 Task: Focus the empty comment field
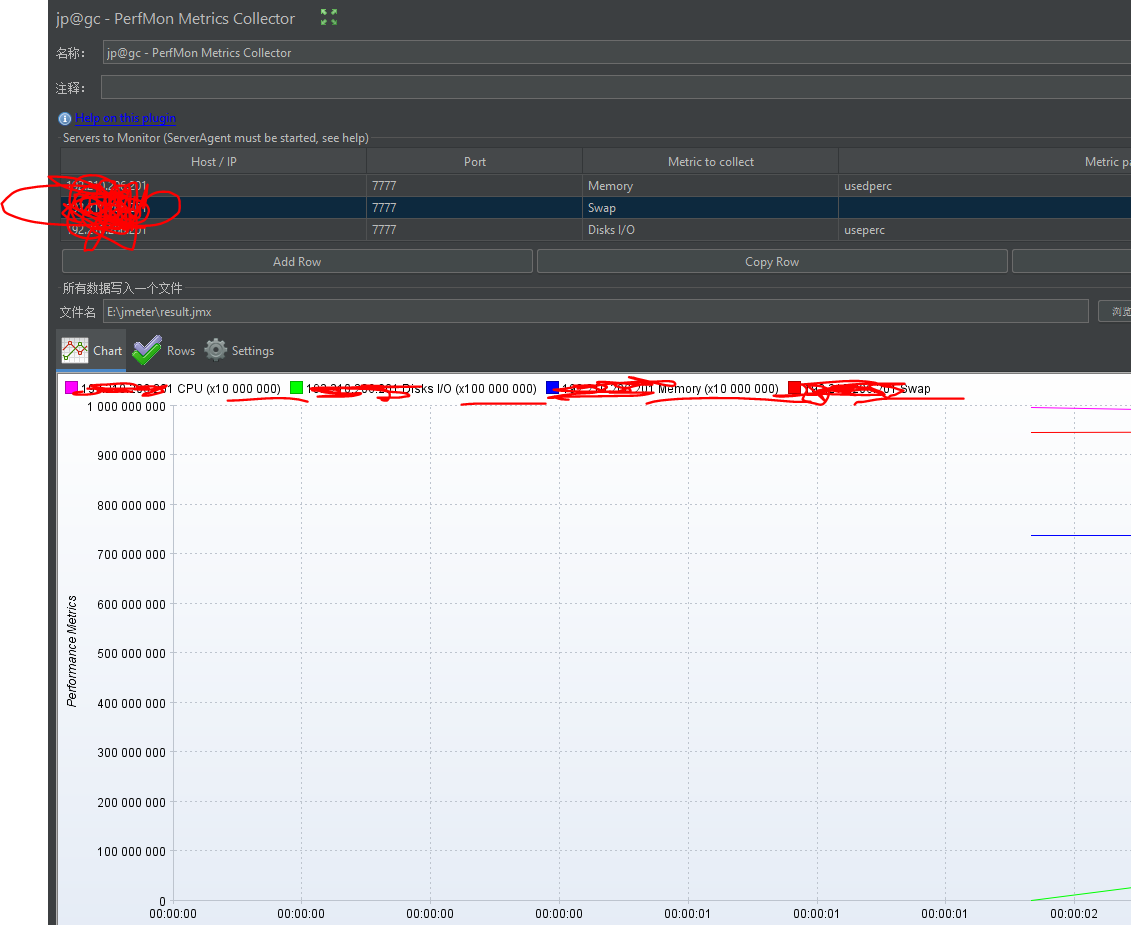617,87
